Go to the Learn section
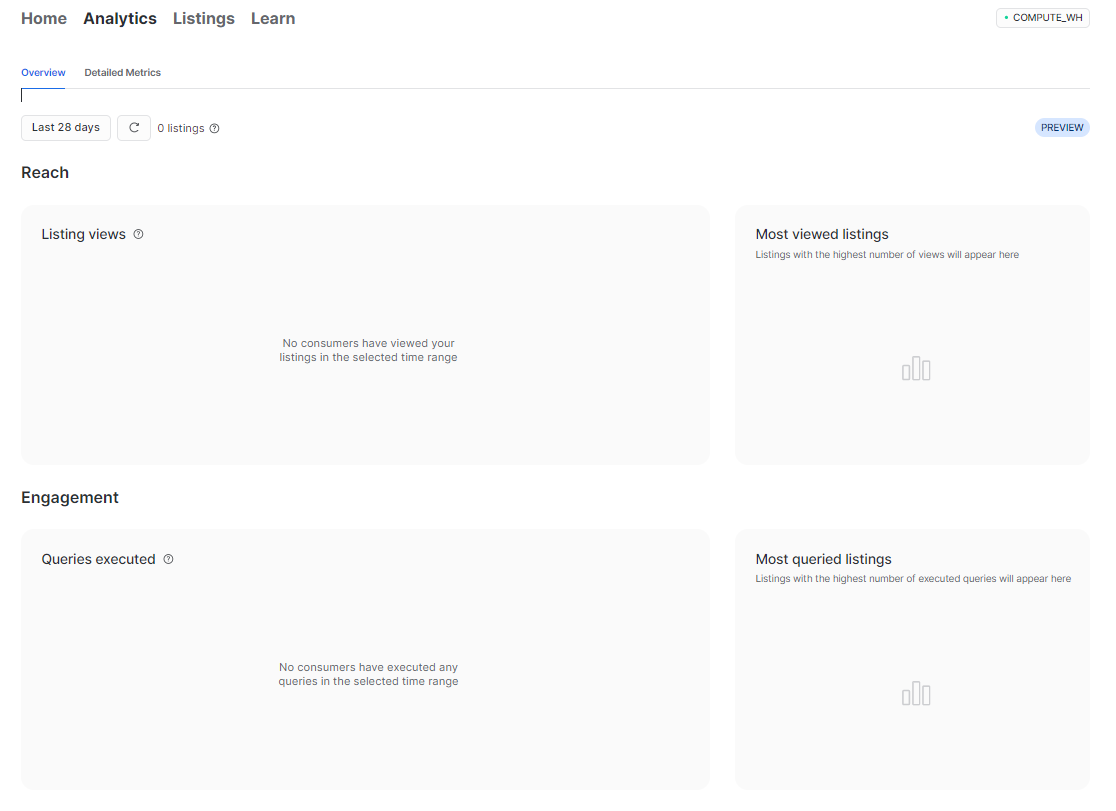The image size is (1116, 811). pyautogui.click(x=273, y=18)
